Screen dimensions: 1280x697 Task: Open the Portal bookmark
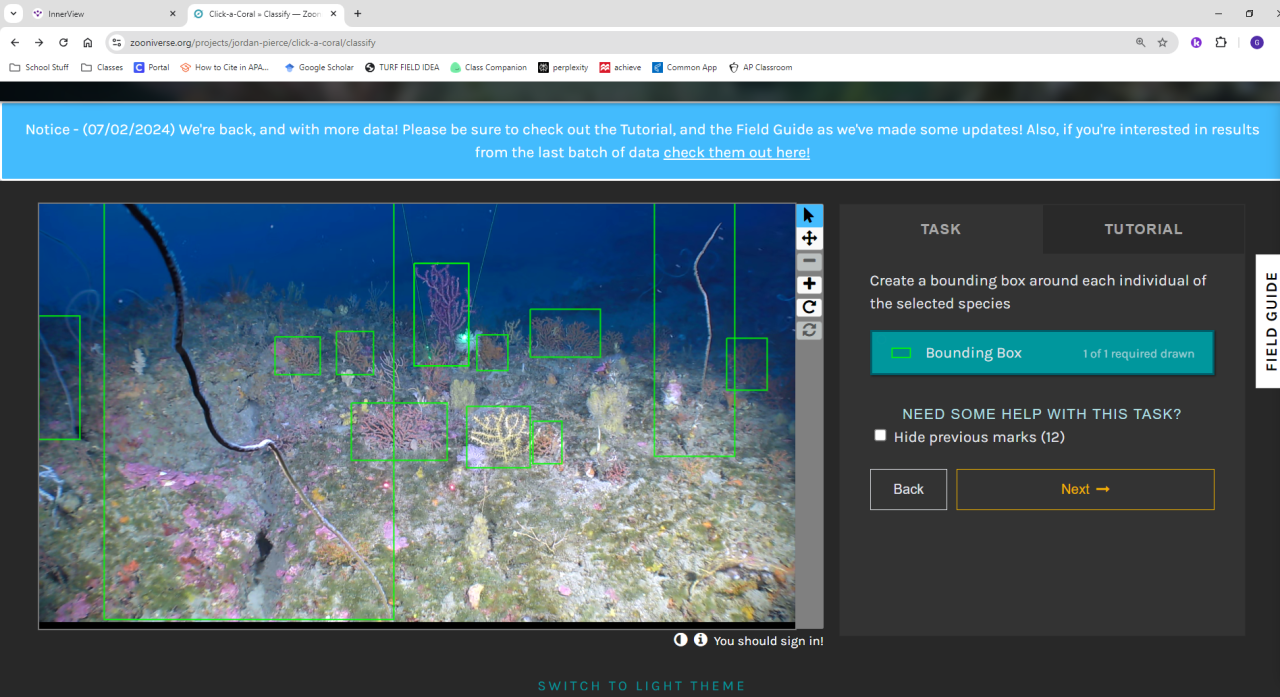click(x=151, y=67)
